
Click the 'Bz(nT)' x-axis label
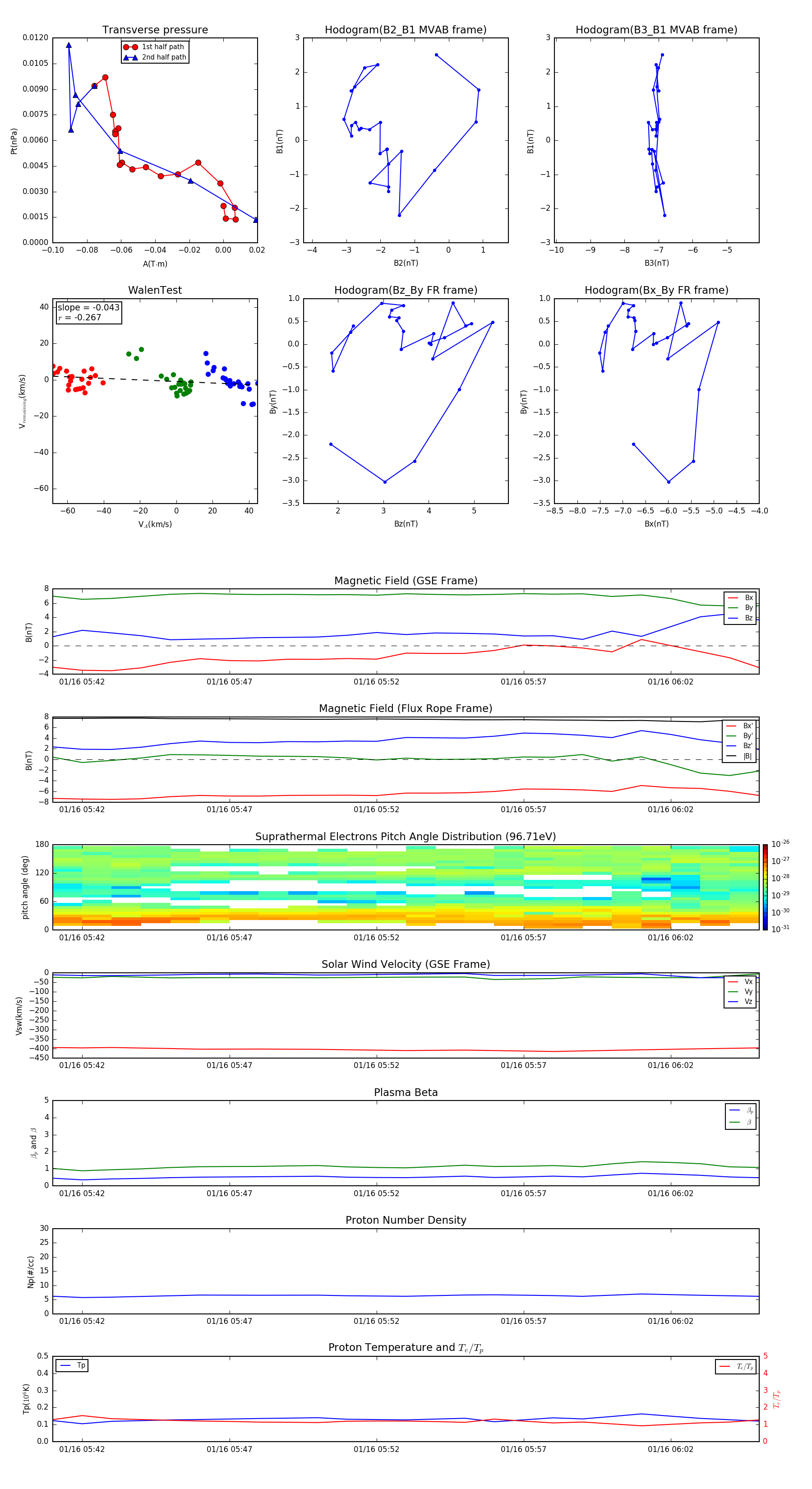click(406, 524)
